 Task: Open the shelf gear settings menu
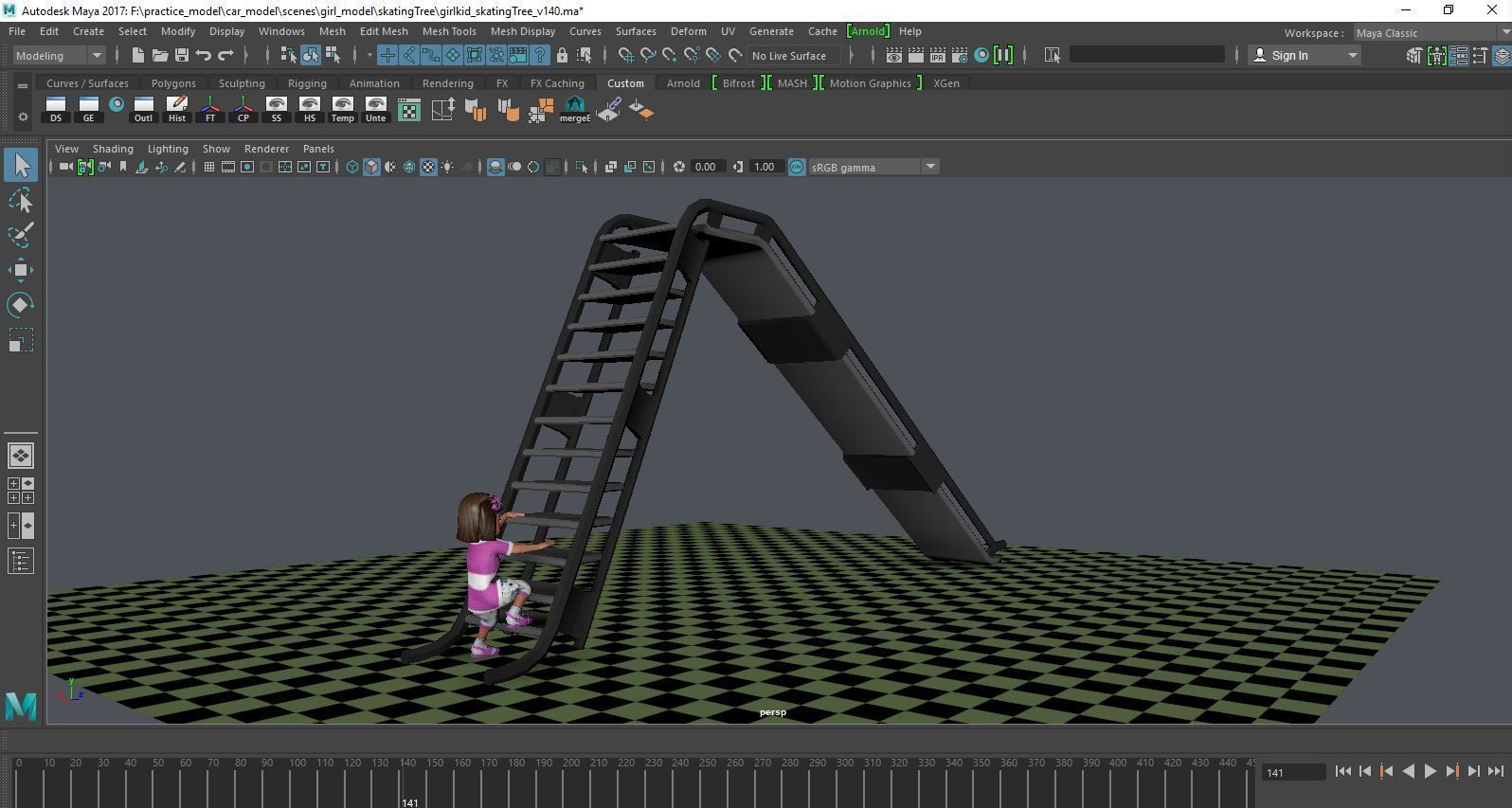tap(23, 117)
